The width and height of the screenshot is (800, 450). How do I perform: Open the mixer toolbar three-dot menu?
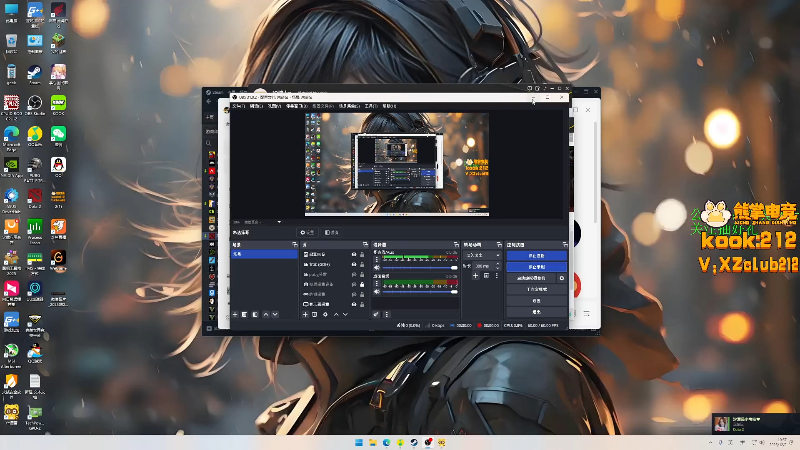coord(387,314)
